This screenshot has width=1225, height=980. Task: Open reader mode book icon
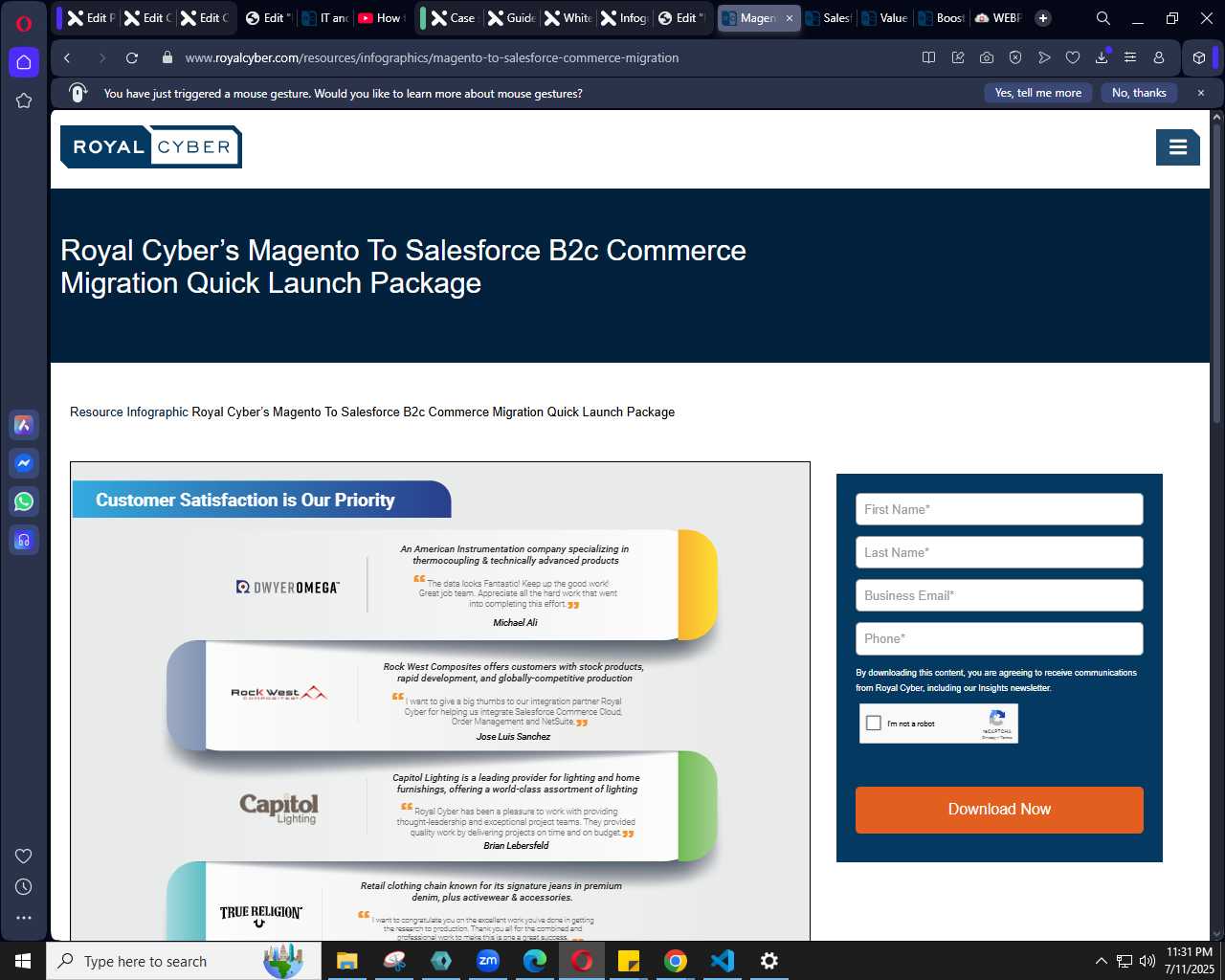tap(928, 57)
